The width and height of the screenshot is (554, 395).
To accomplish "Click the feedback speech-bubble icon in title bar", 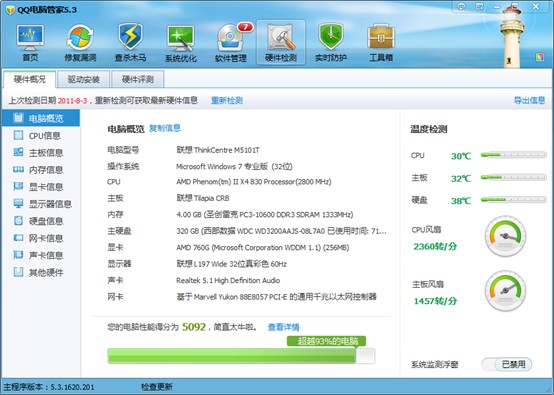I will [461, 7].
